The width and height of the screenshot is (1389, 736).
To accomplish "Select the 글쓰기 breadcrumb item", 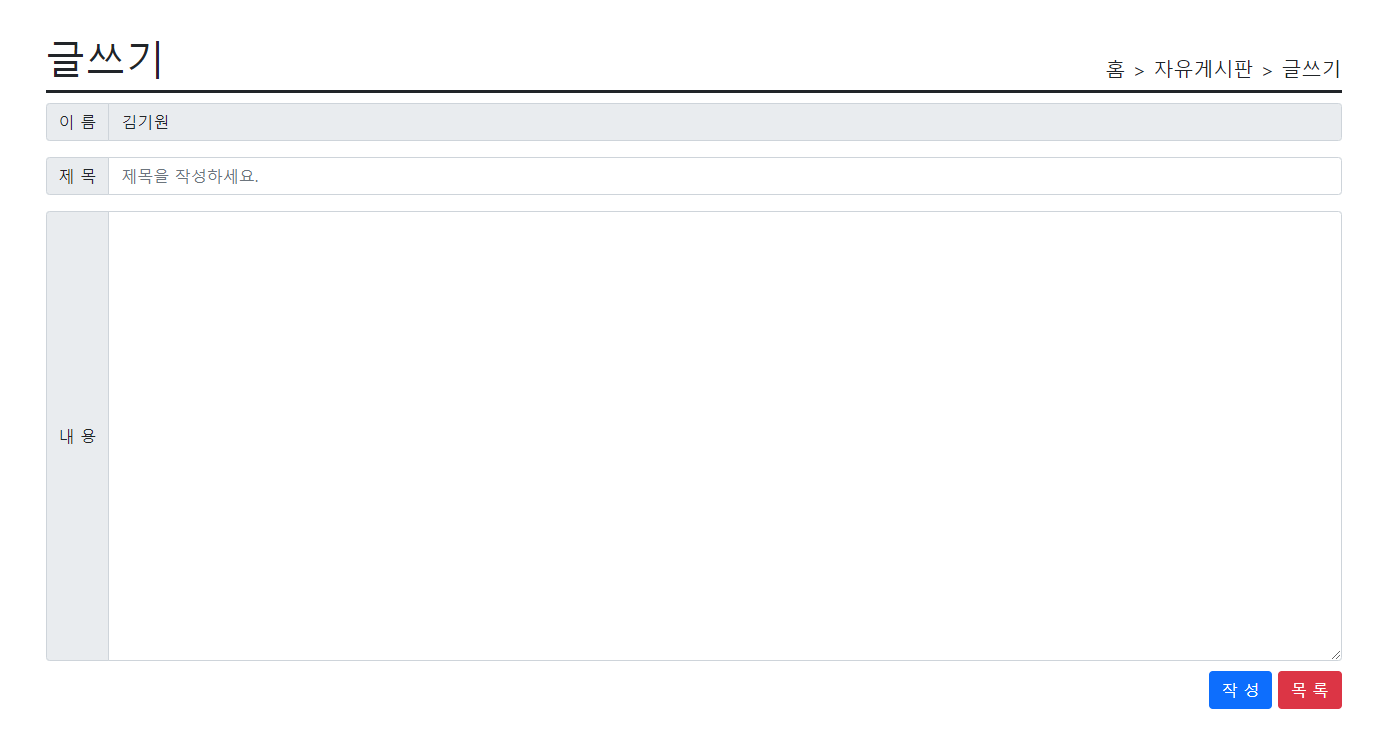I will click(1311, 69).
